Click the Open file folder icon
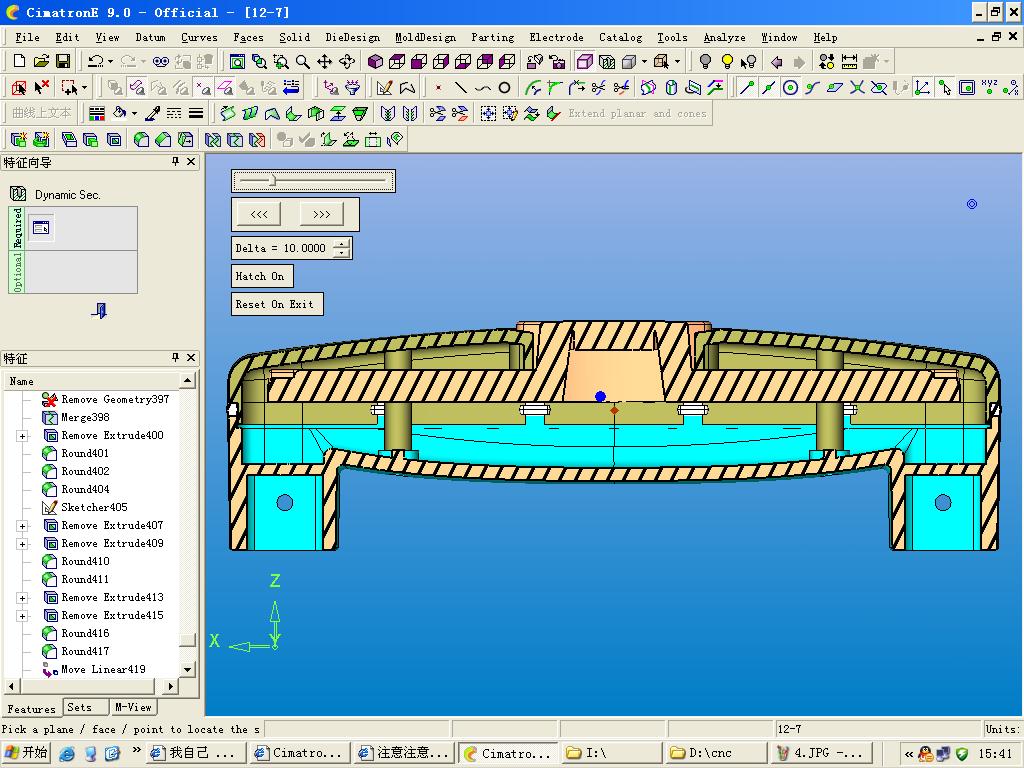 tap(41, 61)
